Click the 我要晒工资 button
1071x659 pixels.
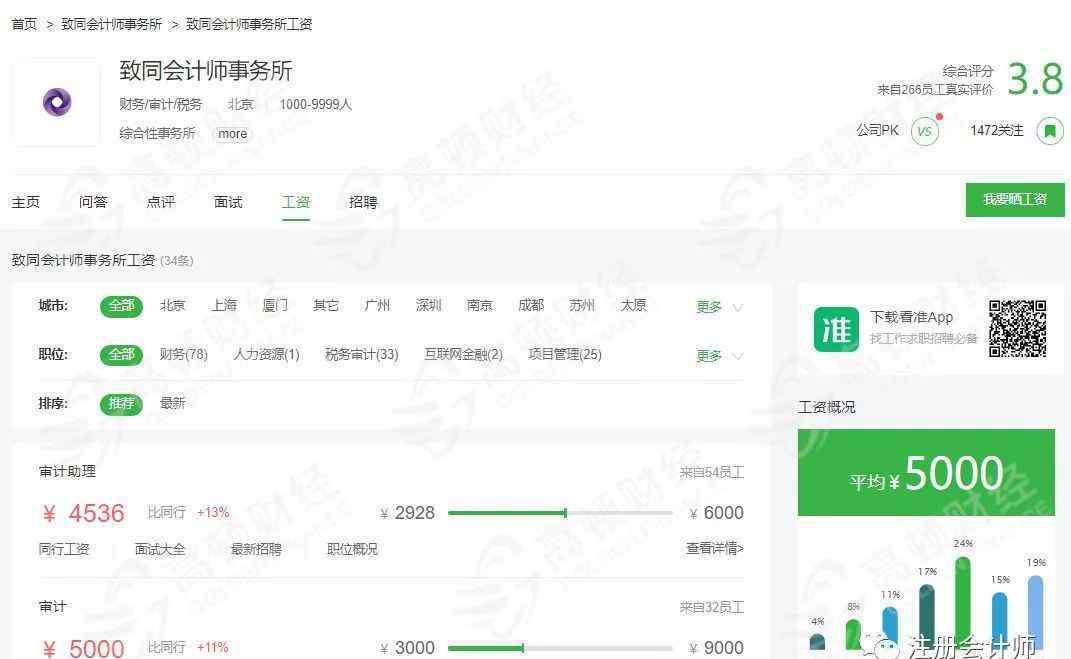[x=1015, y=199]
